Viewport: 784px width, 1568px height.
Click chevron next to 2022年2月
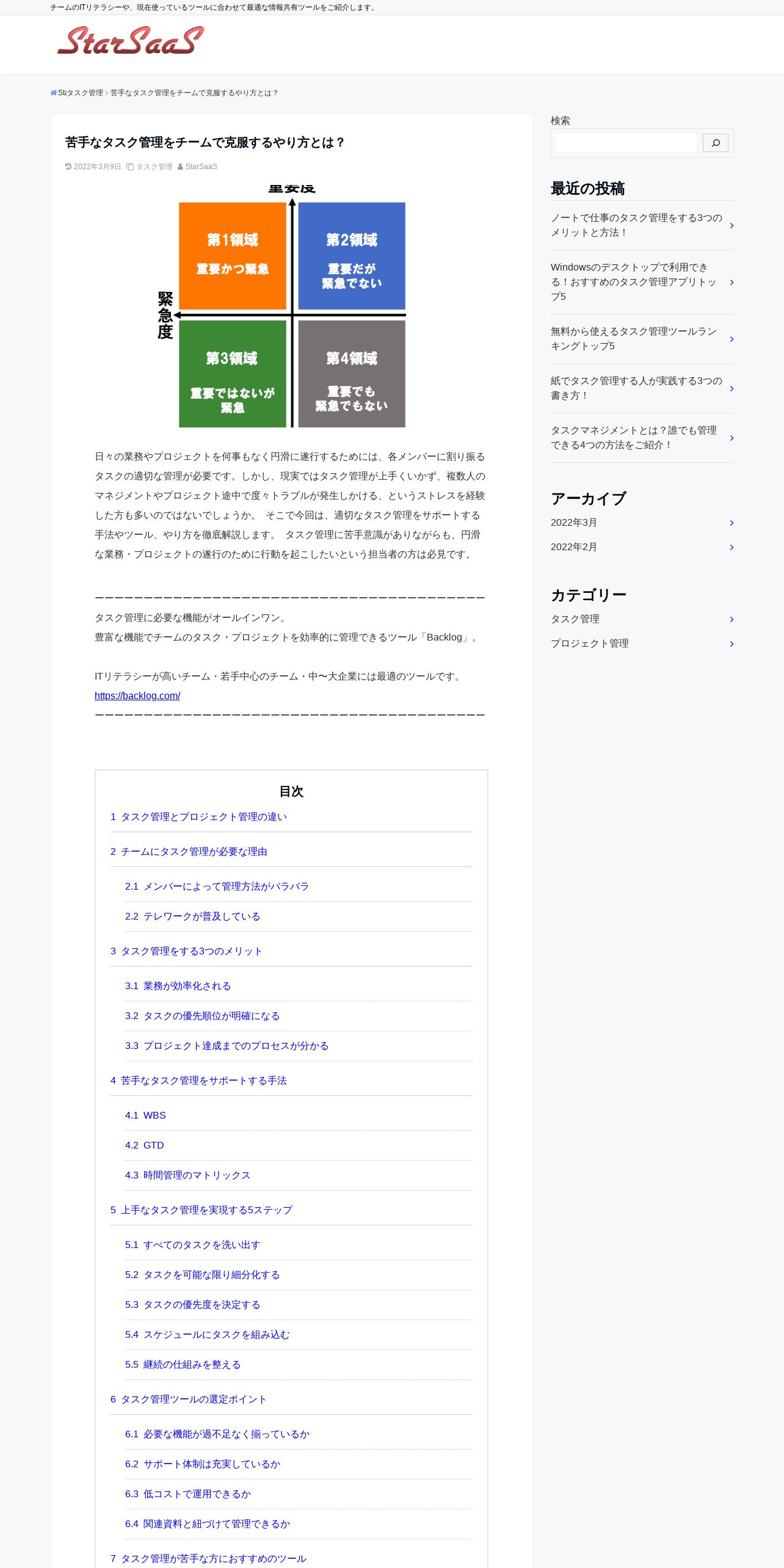coord(731,547)
